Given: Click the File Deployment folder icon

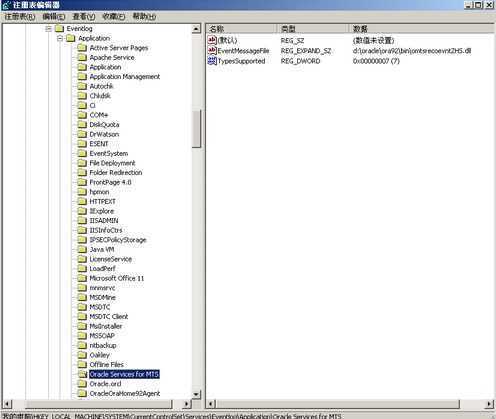Looking at the screenshot, I should click(x=82, y=163).
